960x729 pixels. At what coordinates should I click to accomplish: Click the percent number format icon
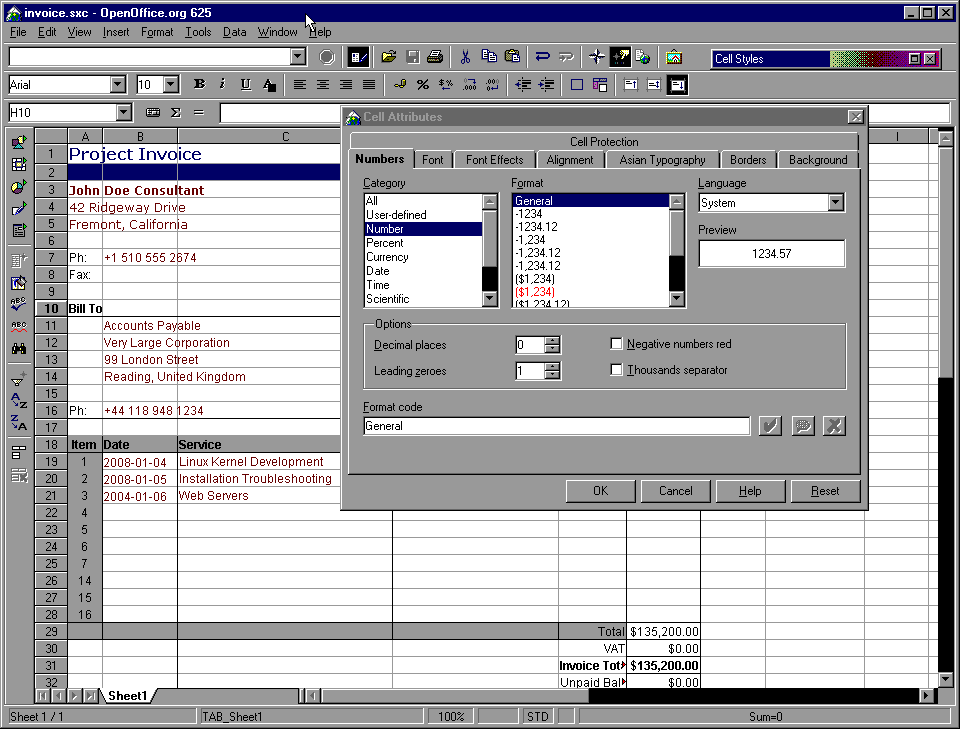click(x=423, y=85)
